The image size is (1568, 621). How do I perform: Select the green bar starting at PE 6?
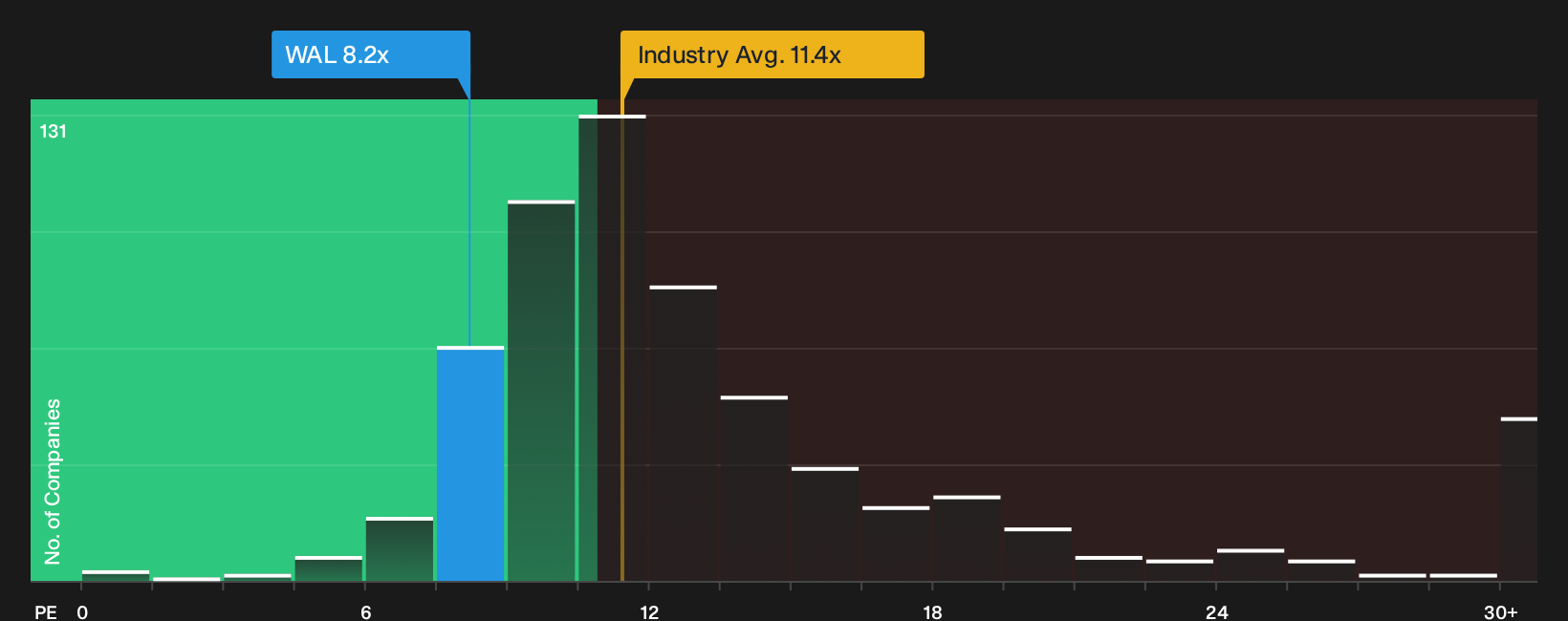pyautogui.click(x=400, y=549)
